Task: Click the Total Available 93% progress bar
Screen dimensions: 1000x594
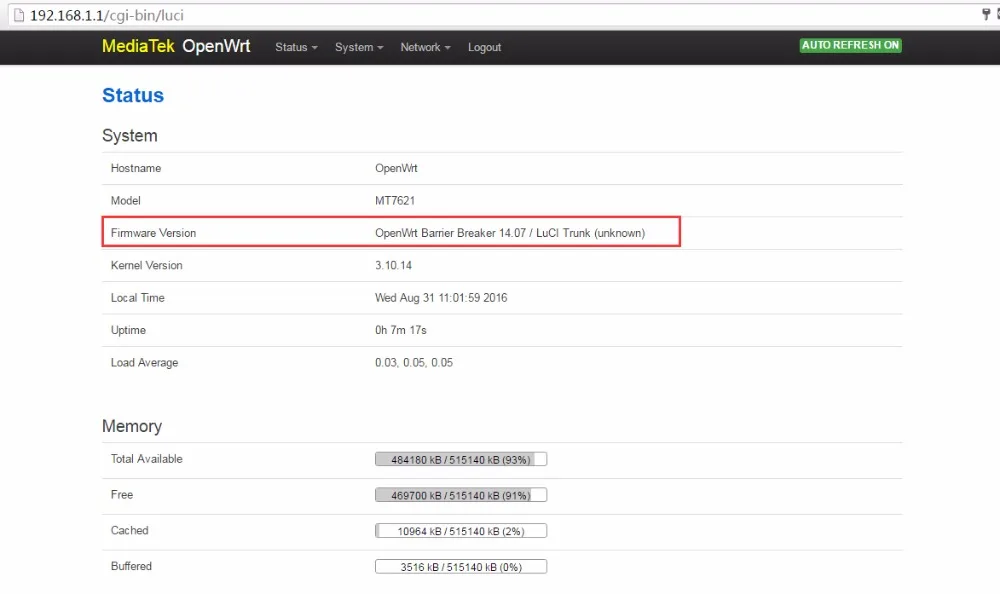Action: click(460, 459)
